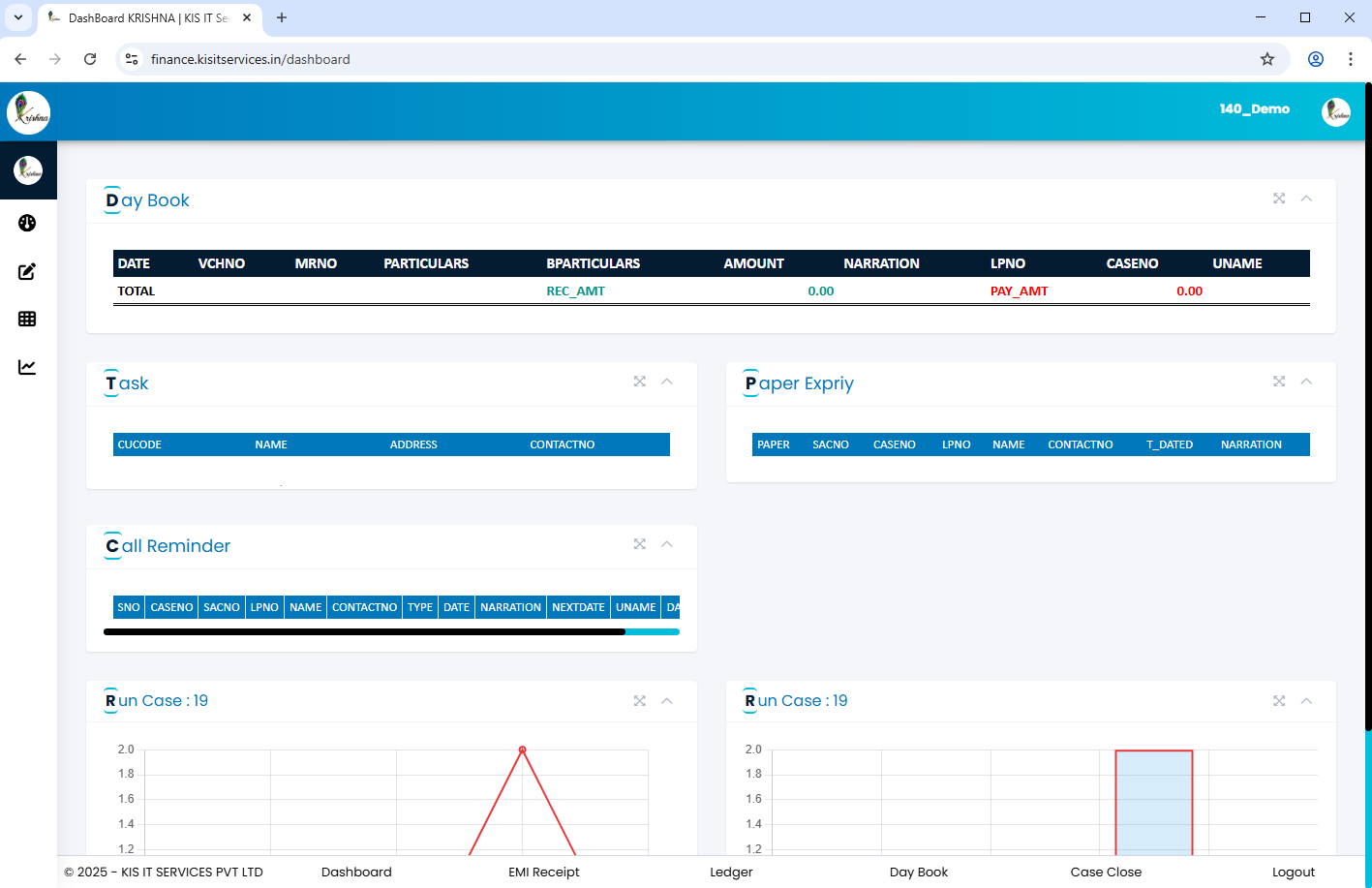Open Day Book from footer menu

(x=919, y=873)
